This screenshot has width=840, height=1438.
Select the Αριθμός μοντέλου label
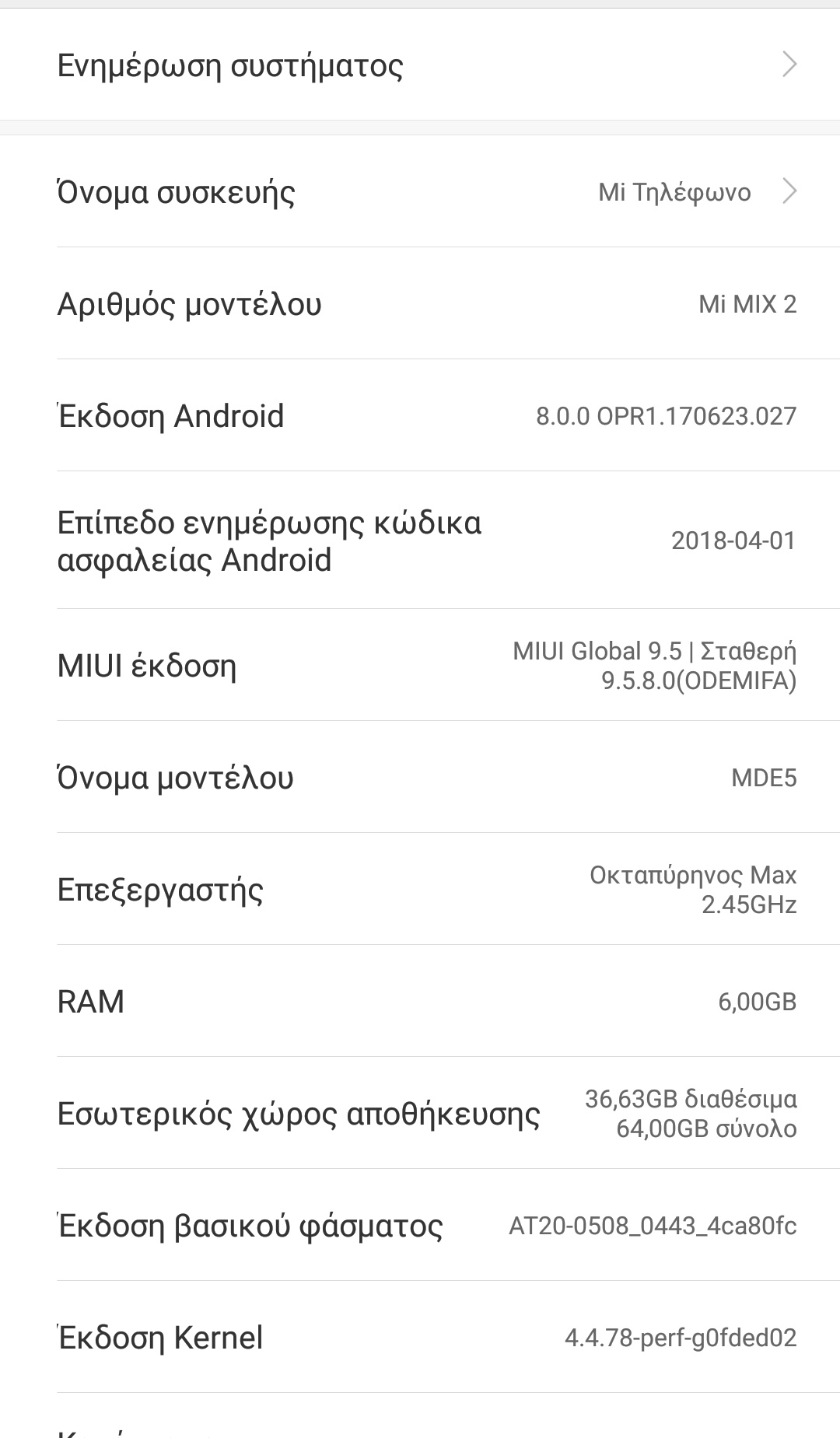coord(189,304)
